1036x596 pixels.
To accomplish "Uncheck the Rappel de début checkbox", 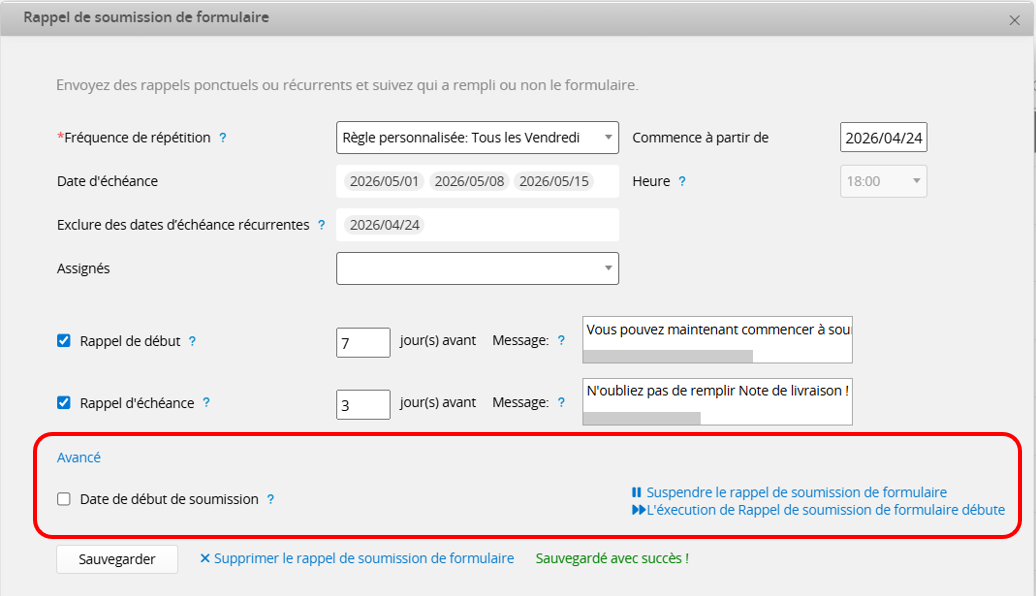I will point(64,341).
